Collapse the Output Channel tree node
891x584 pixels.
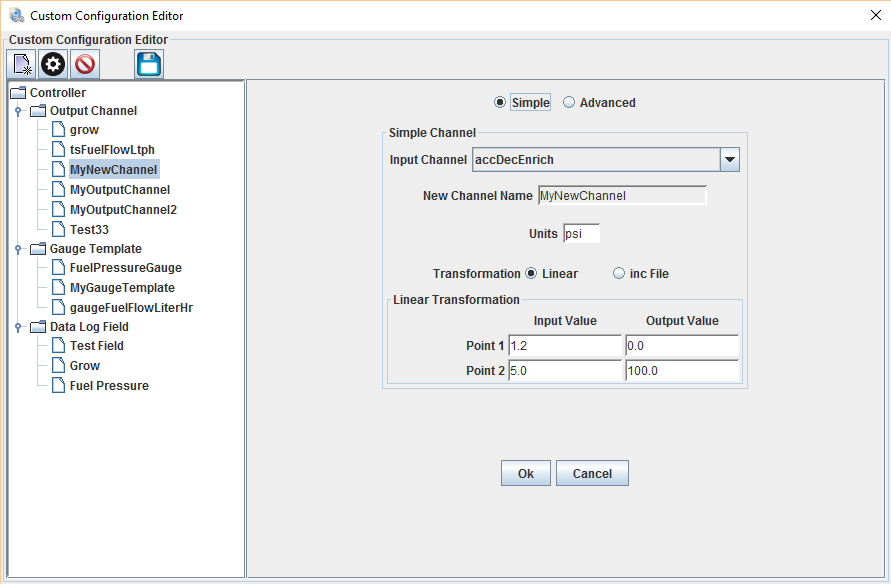coord(18,111)
